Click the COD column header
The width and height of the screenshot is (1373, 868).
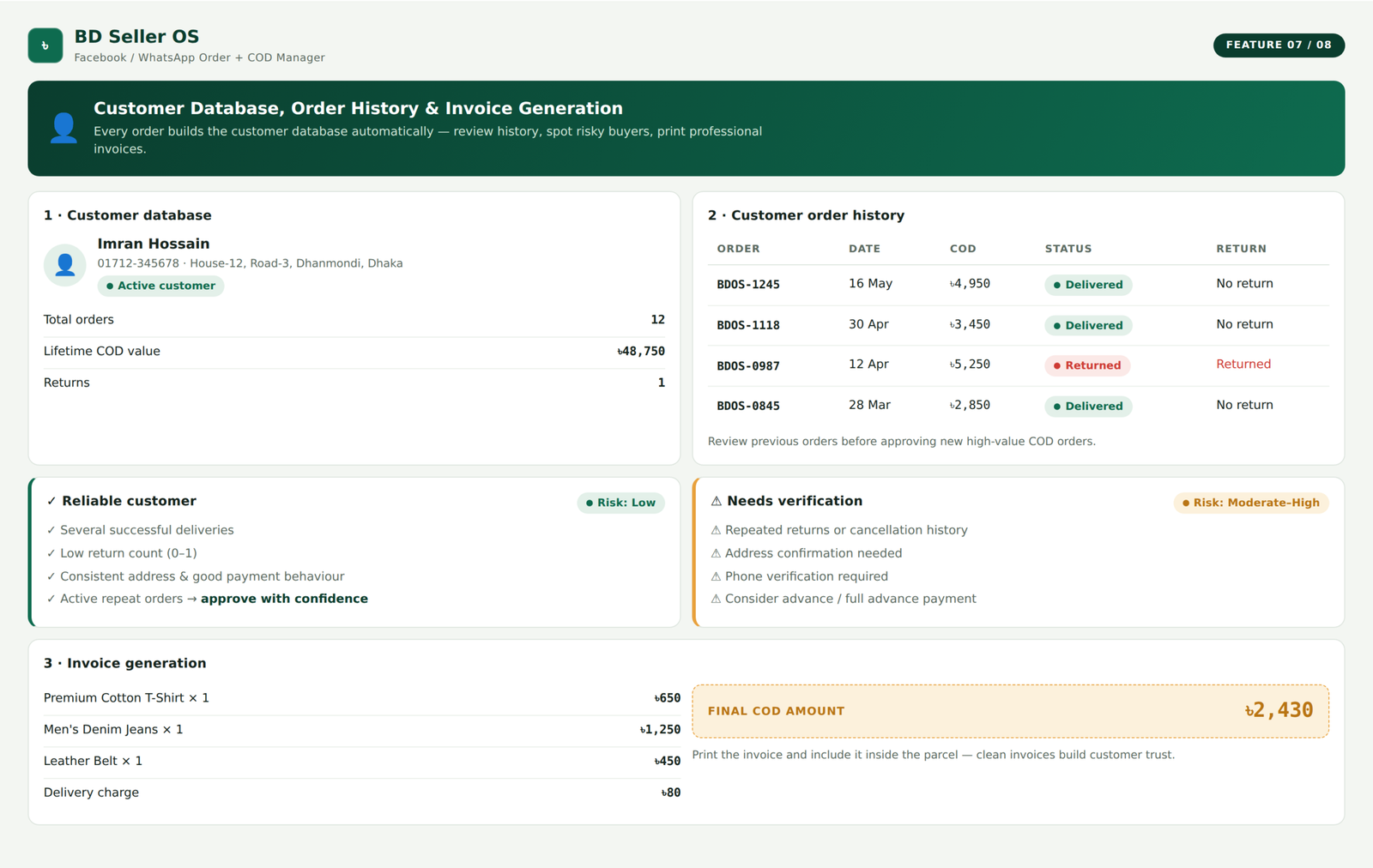[x=963, y=249]
